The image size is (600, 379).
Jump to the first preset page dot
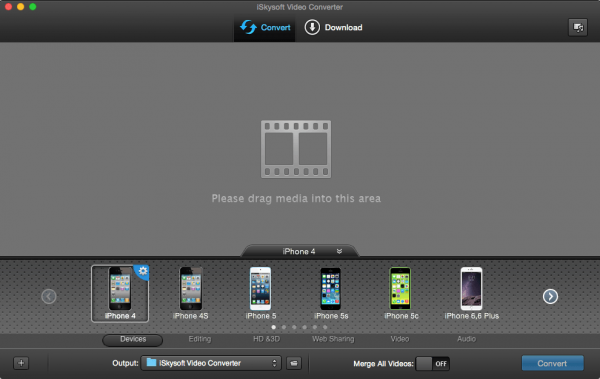click(x=274, y=327)
